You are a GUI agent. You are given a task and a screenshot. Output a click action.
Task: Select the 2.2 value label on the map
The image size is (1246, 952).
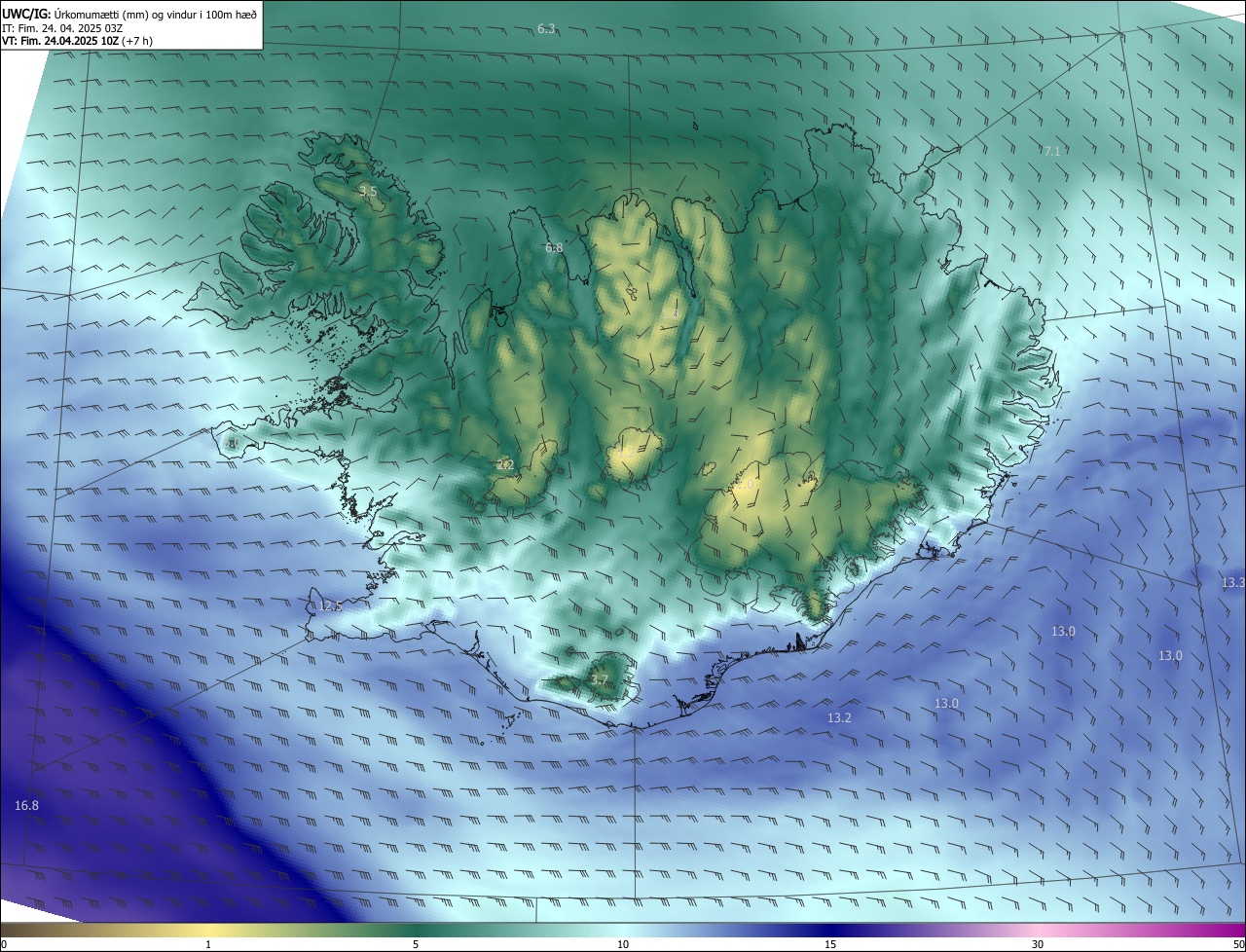(505, 464)
